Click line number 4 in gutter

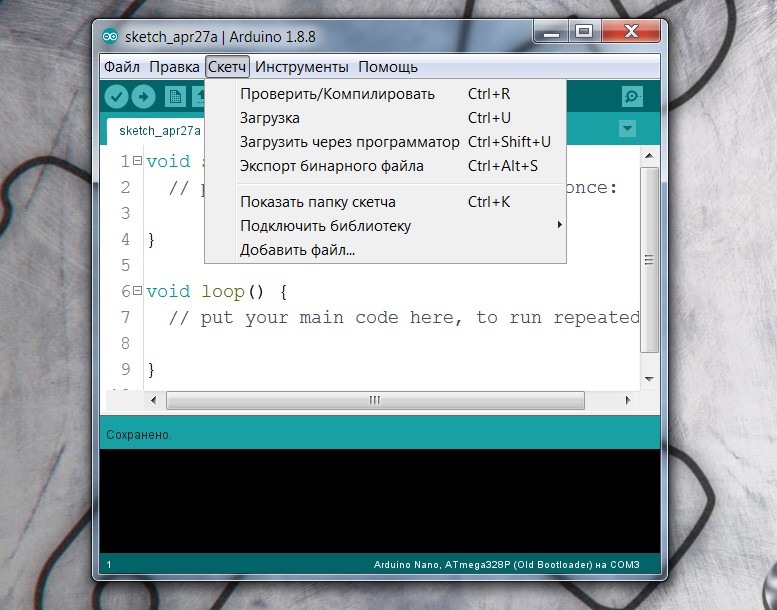(126, 239)
